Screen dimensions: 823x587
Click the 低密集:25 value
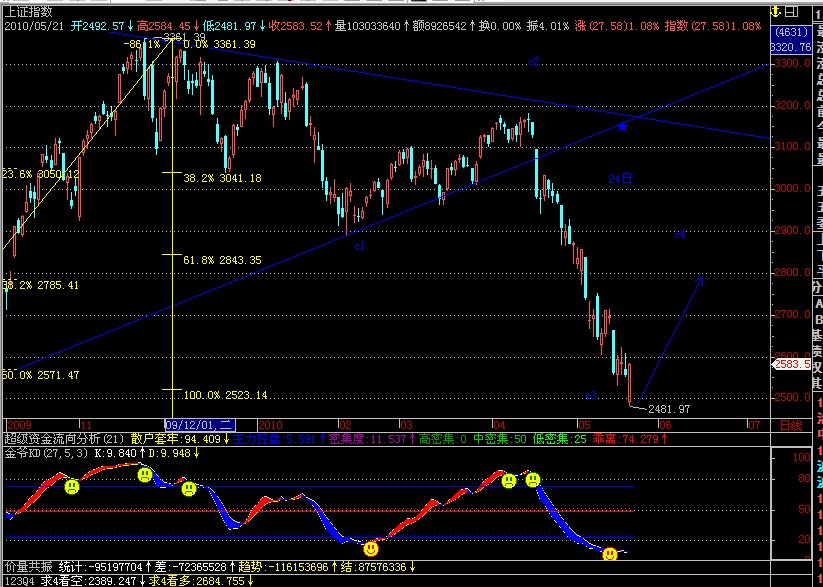559,439
